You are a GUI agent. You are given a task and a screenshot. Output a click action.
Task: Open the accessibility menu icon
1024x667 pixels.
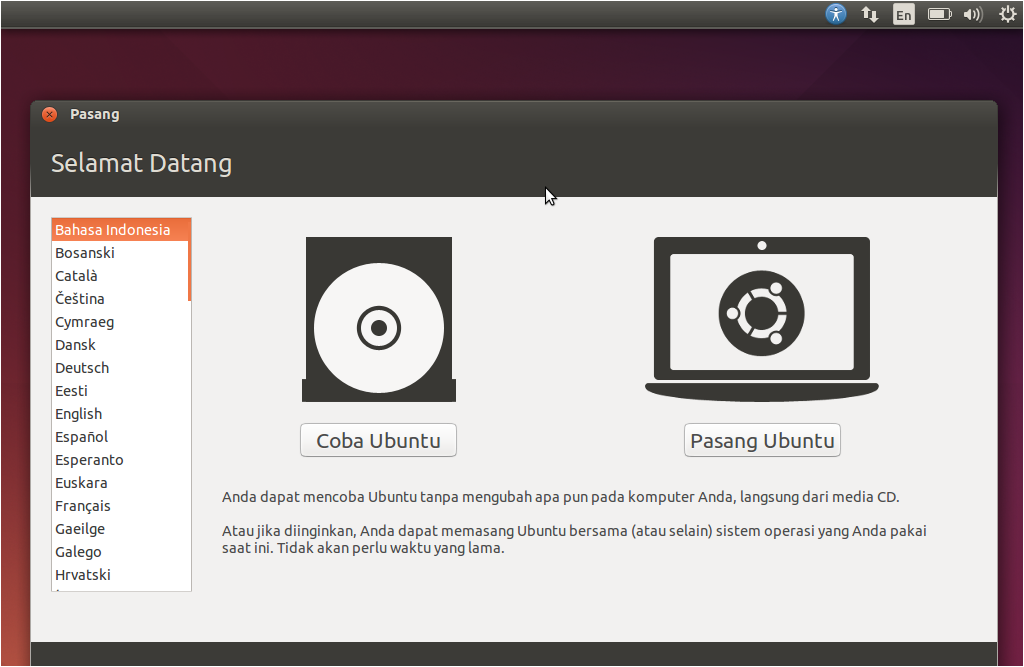click(835, 14)
